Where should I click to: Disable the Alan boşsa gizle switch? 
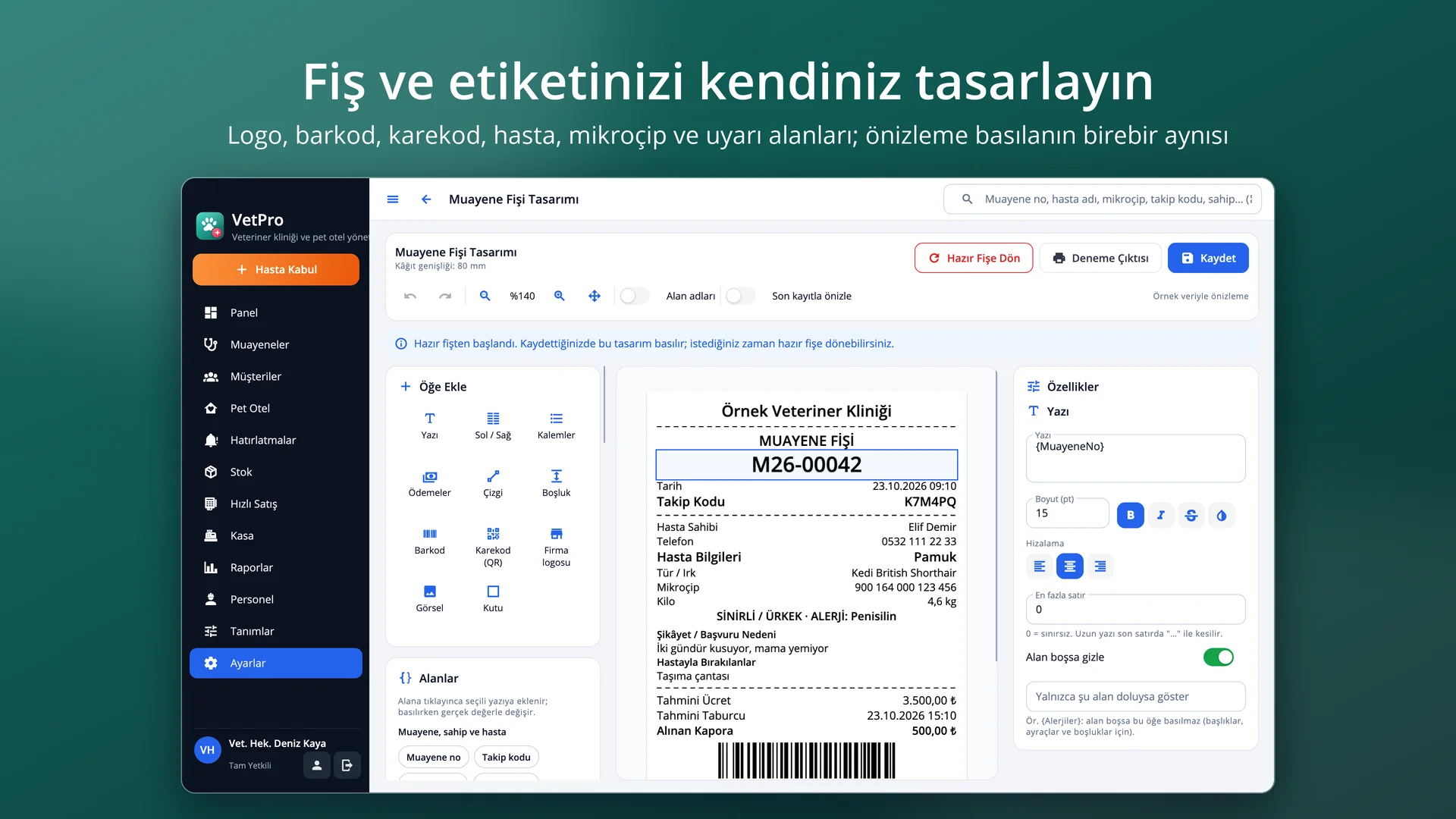click(1219, 657)
